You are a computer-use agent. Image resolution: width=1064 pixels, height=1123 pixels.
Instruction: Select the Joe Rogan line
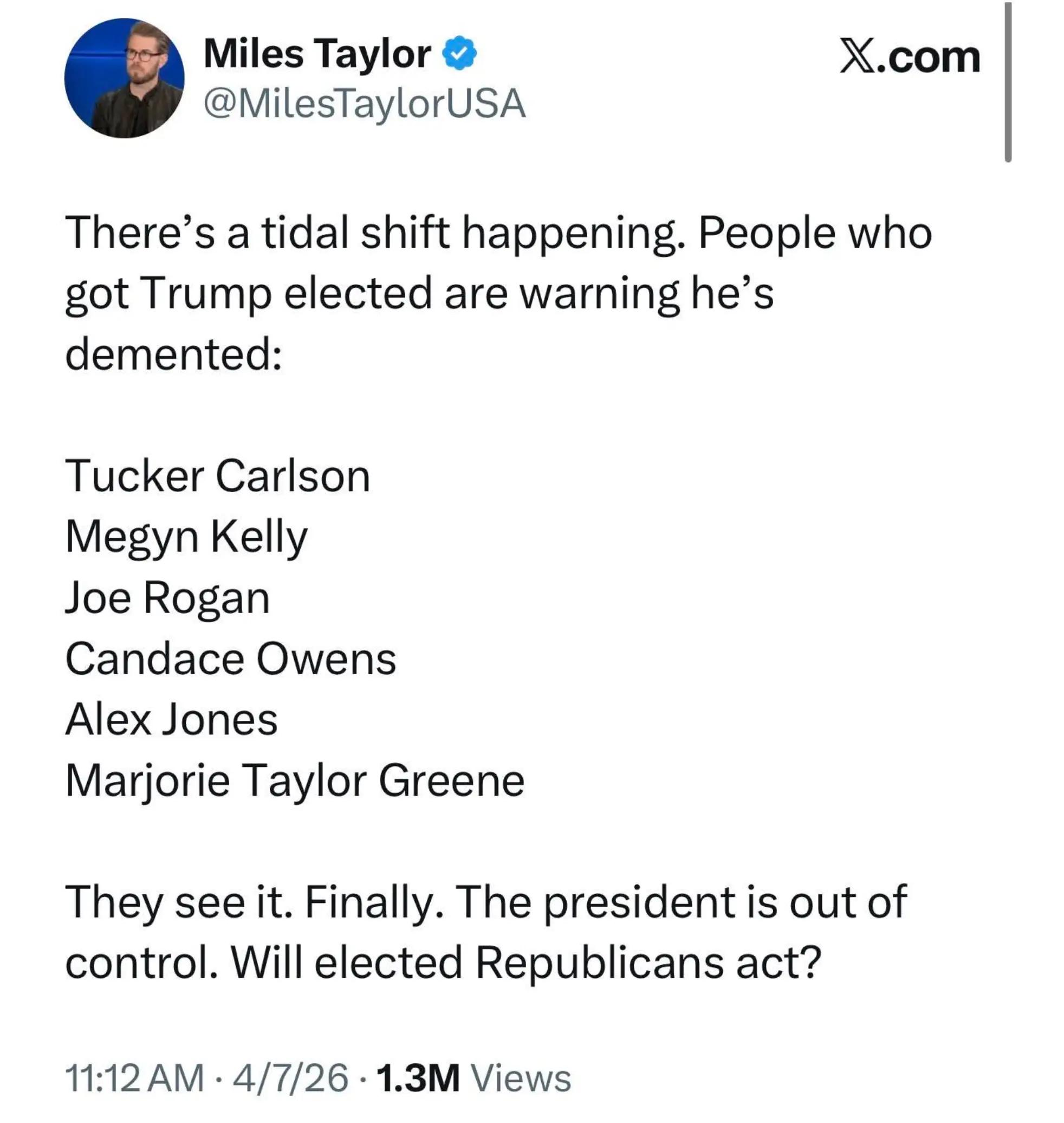(x=167, y=598)
